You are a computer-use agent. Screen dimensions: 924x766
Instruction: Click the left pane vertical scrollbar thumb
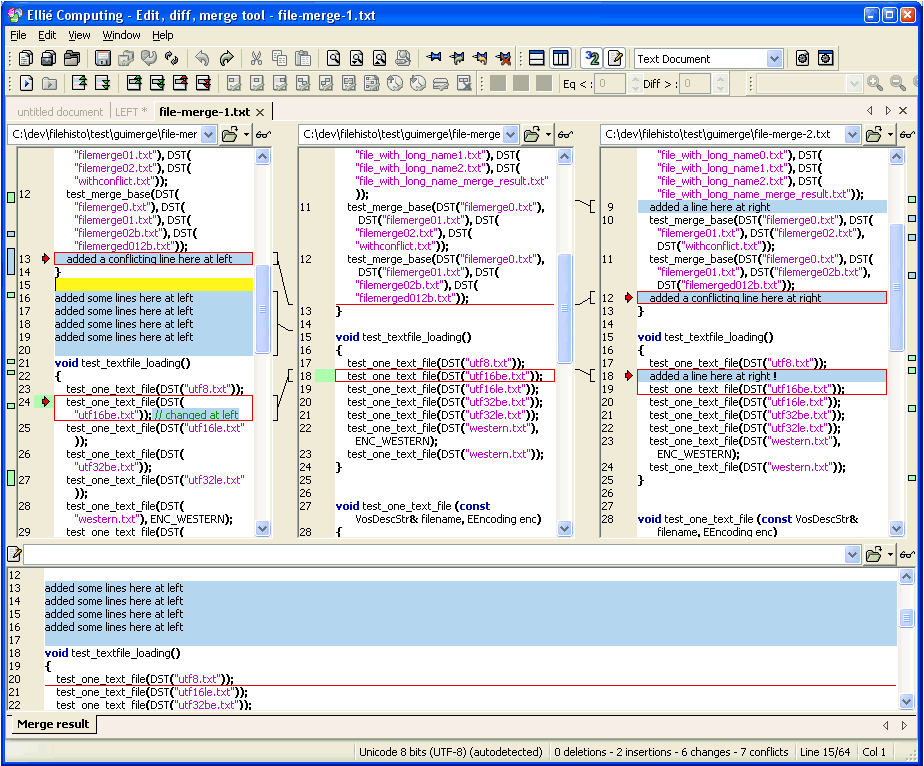point(262,310)
